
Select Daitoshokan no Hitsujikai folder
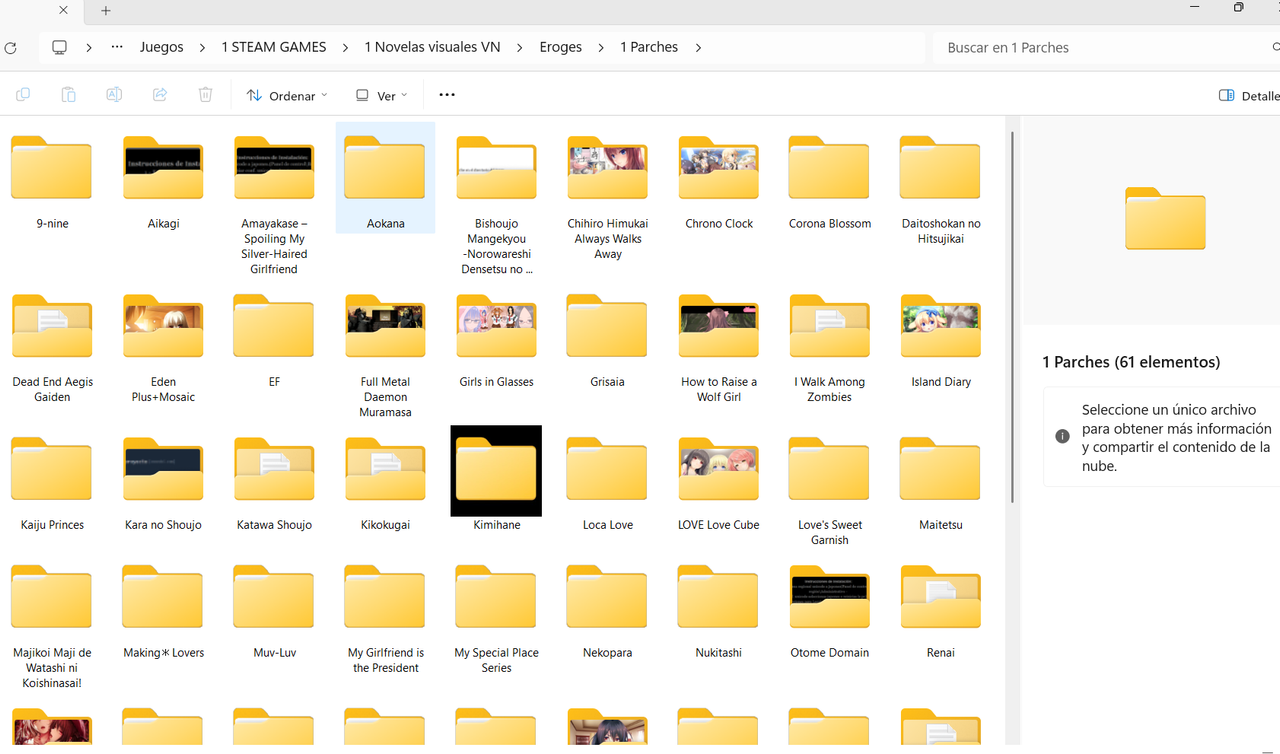point(941,190)
